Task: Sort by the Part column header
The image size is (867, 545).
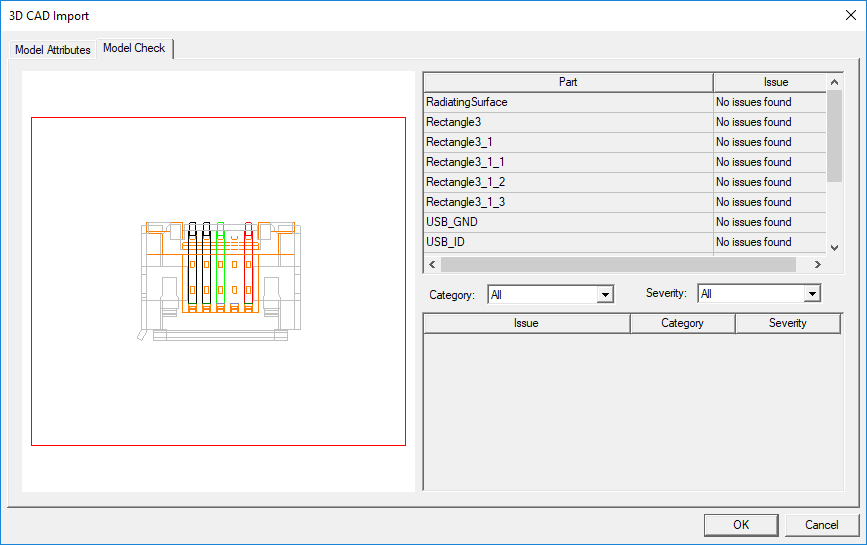Action: [567, 82]
